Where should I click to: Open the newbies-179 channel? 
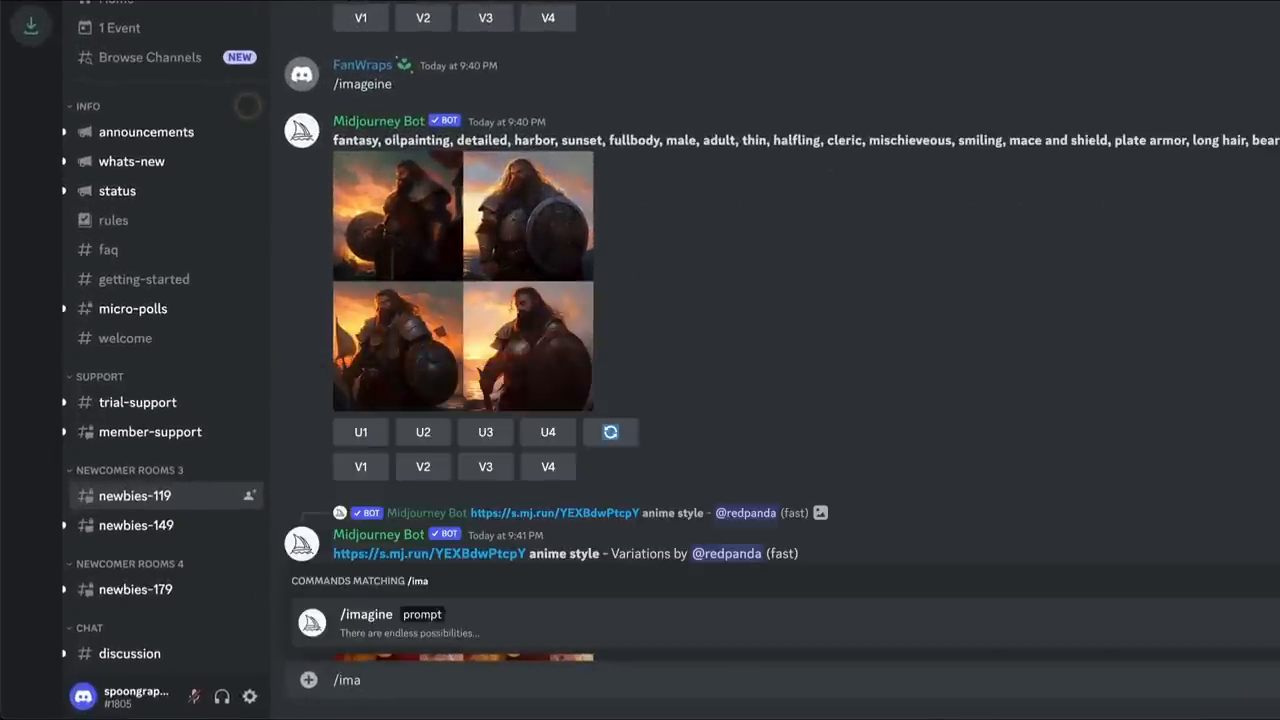tap(136, 589)
